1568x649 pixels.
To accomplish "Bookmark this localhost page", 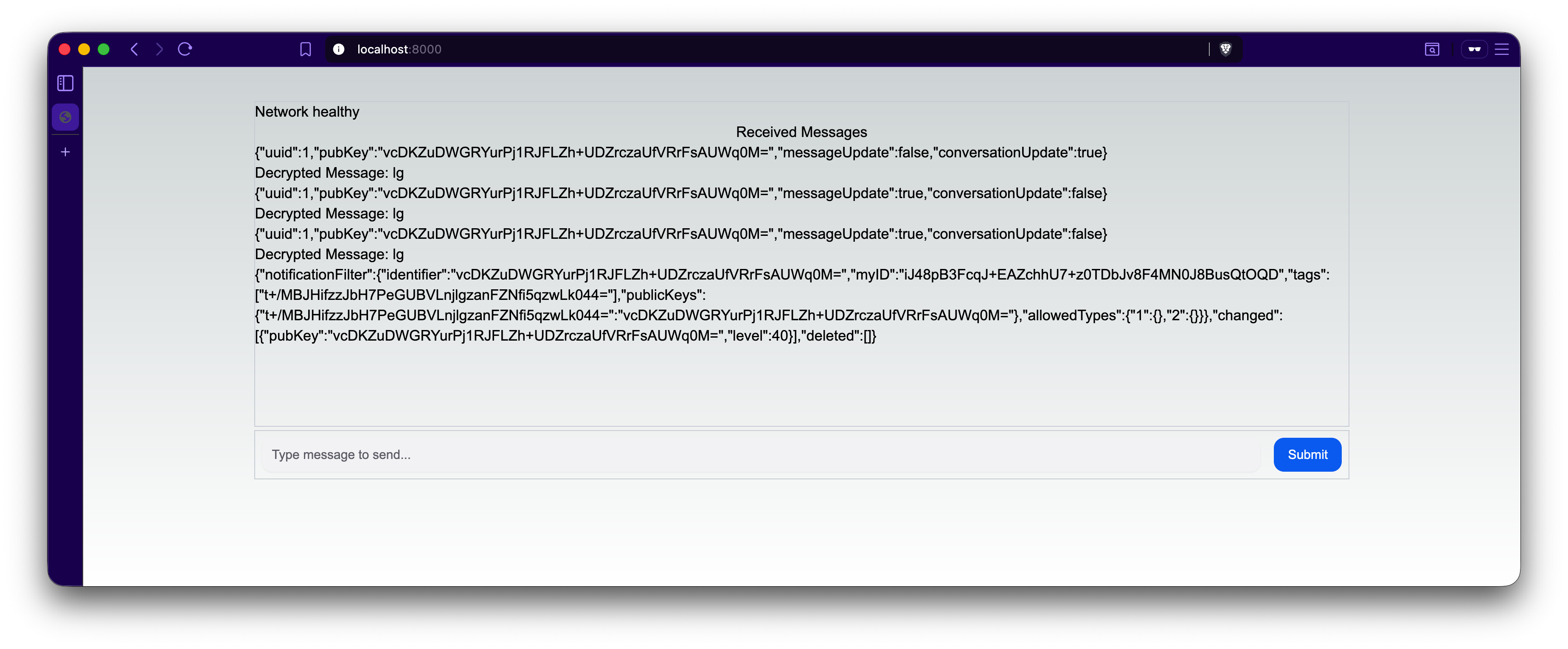I will [306, 49].
